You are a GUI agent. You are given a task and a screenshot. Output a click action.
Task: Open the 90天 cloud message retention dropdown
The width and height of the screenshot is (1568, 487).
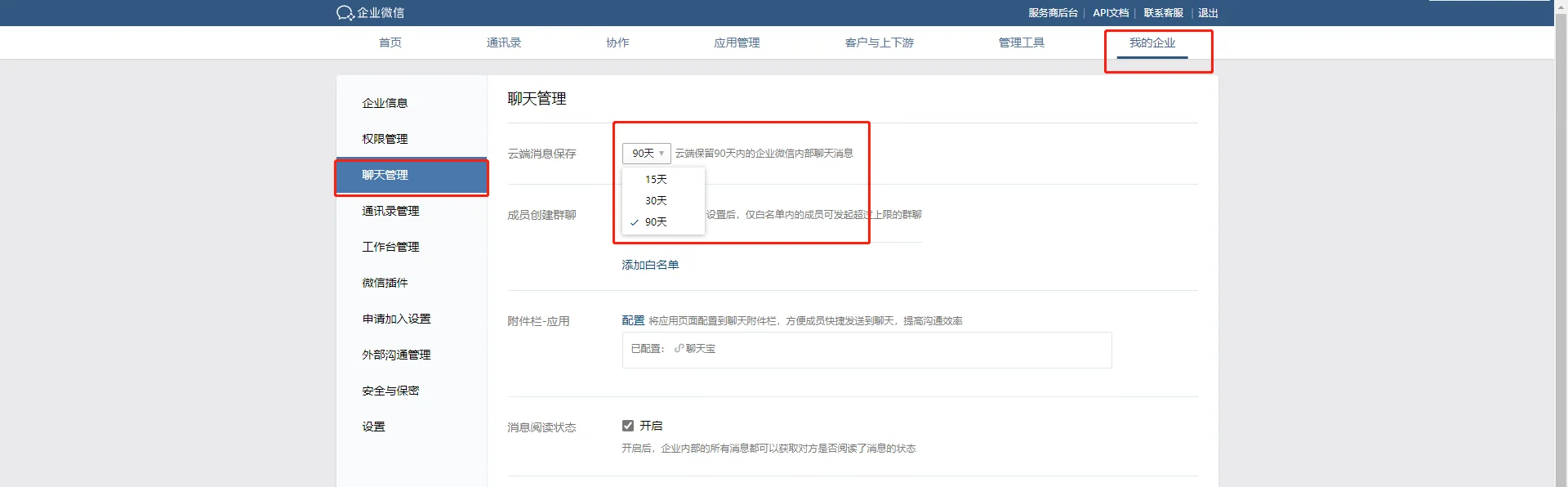[646, 154]
